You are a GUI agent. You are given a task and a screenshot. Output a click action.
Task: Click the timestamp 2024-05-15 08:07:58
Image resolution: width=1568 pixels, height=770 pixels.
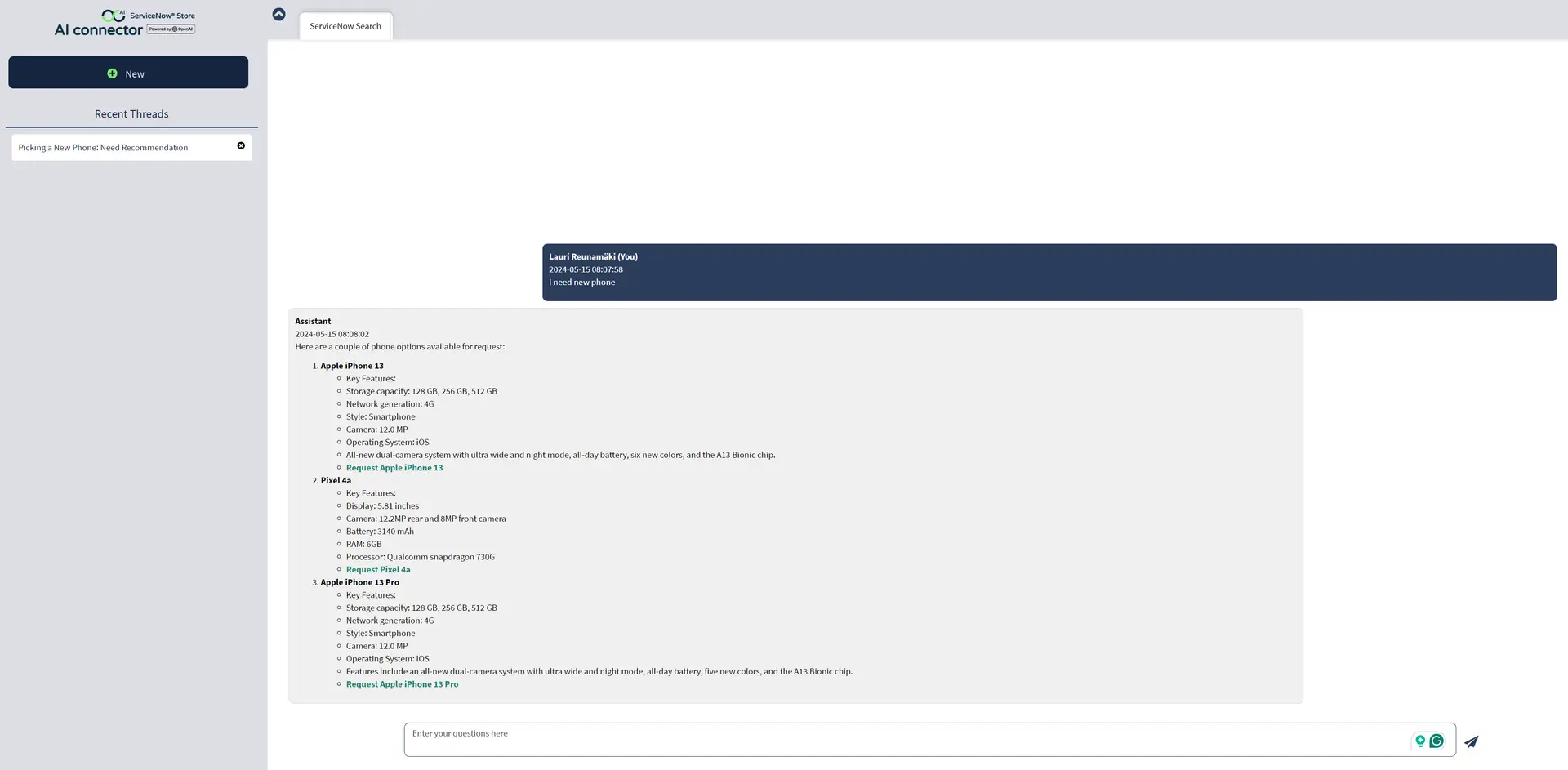pyautogui.click(x=586, y=269)
